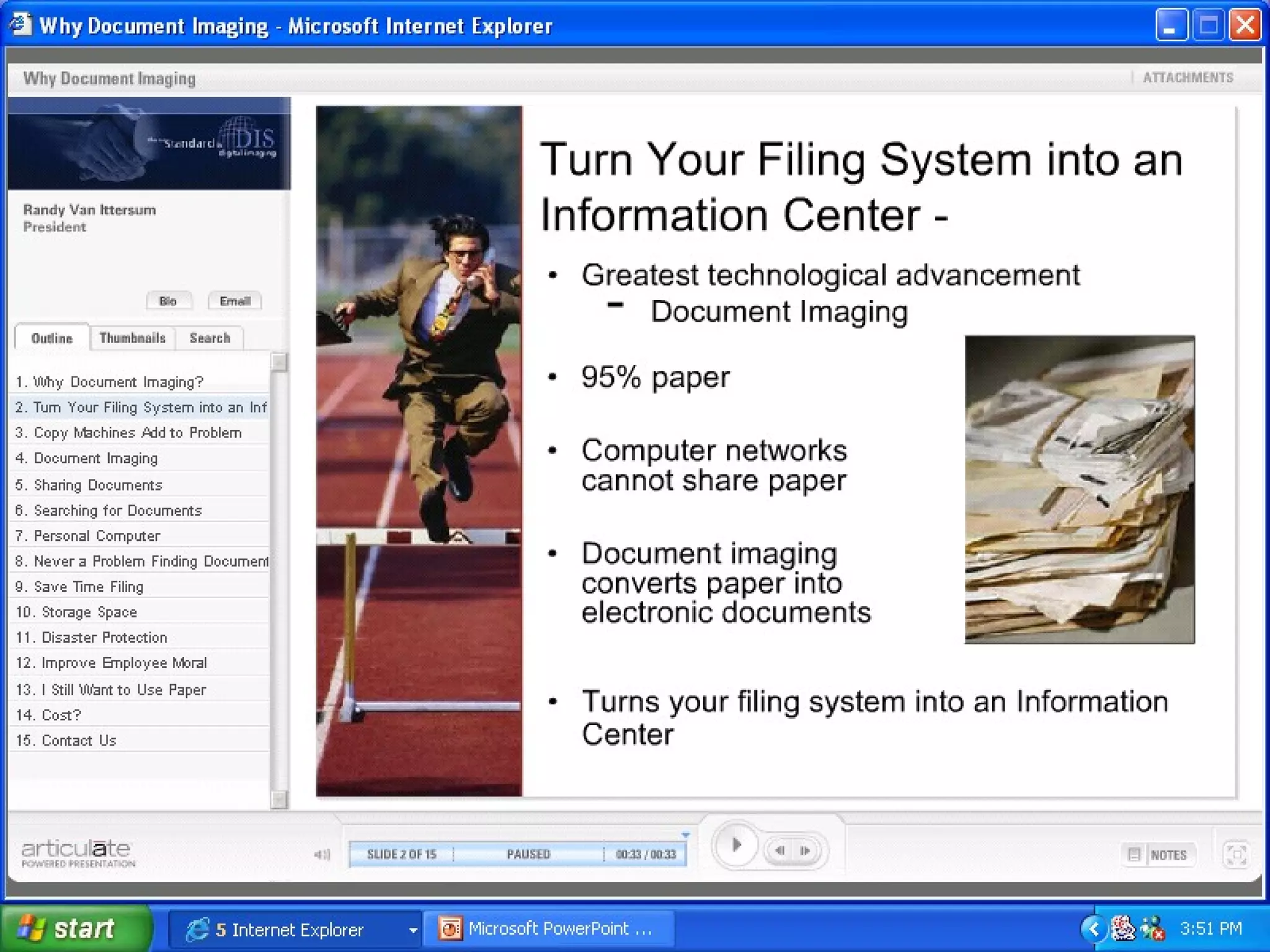Toggle full-screen slide view icon
This screenshot has height=952, width=1270.
pos(1236,855)
